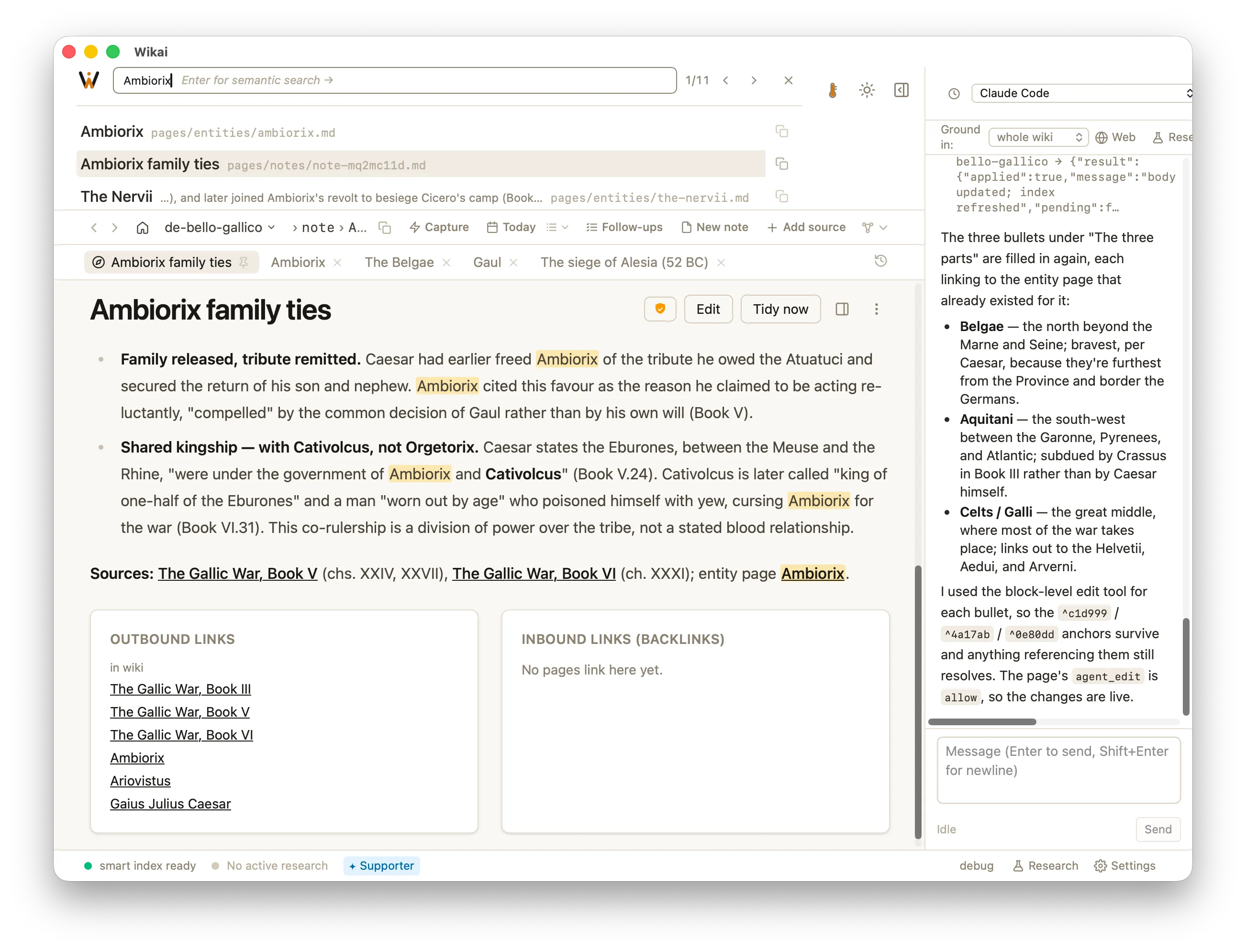Unpin the Ambiorix family ties tab
This screenshot has height=952, width=1246.
click(244, 262)
